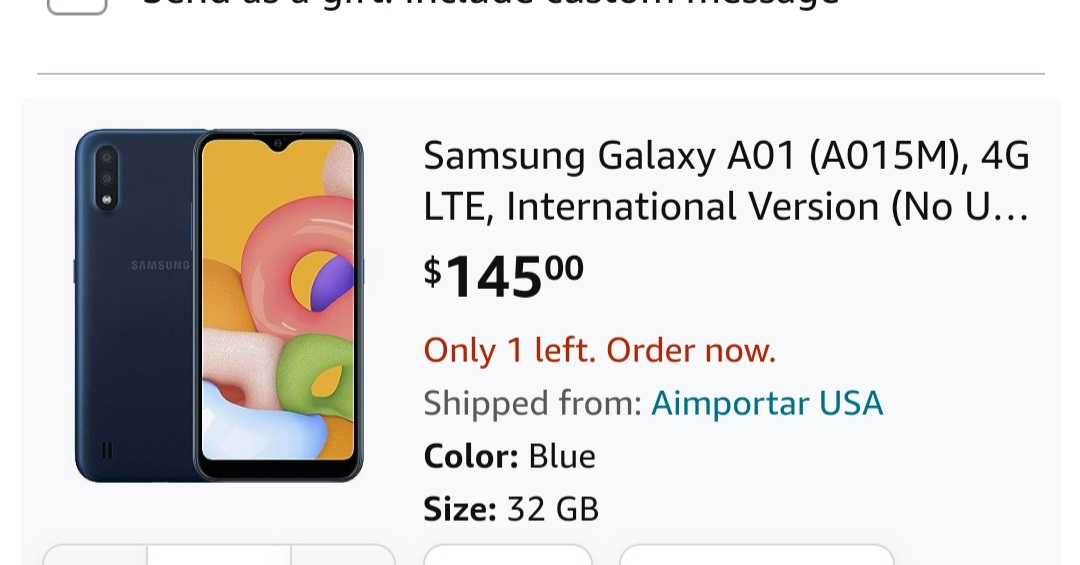Check the "Send as a gift" checkbox
Image resolution: width=1080 pixels, height=565 pixels.
(77, 5)
